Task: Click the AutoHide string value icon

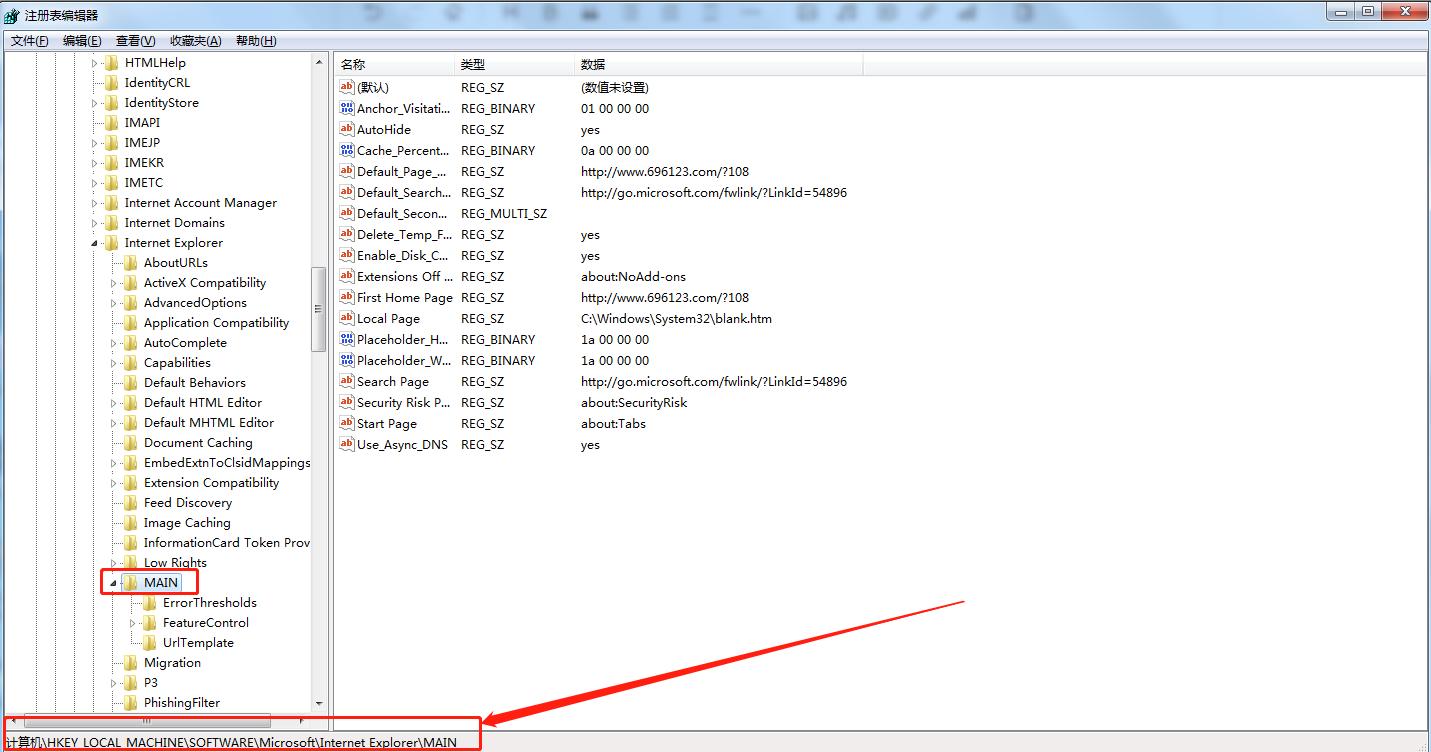Action: [347, 129]
